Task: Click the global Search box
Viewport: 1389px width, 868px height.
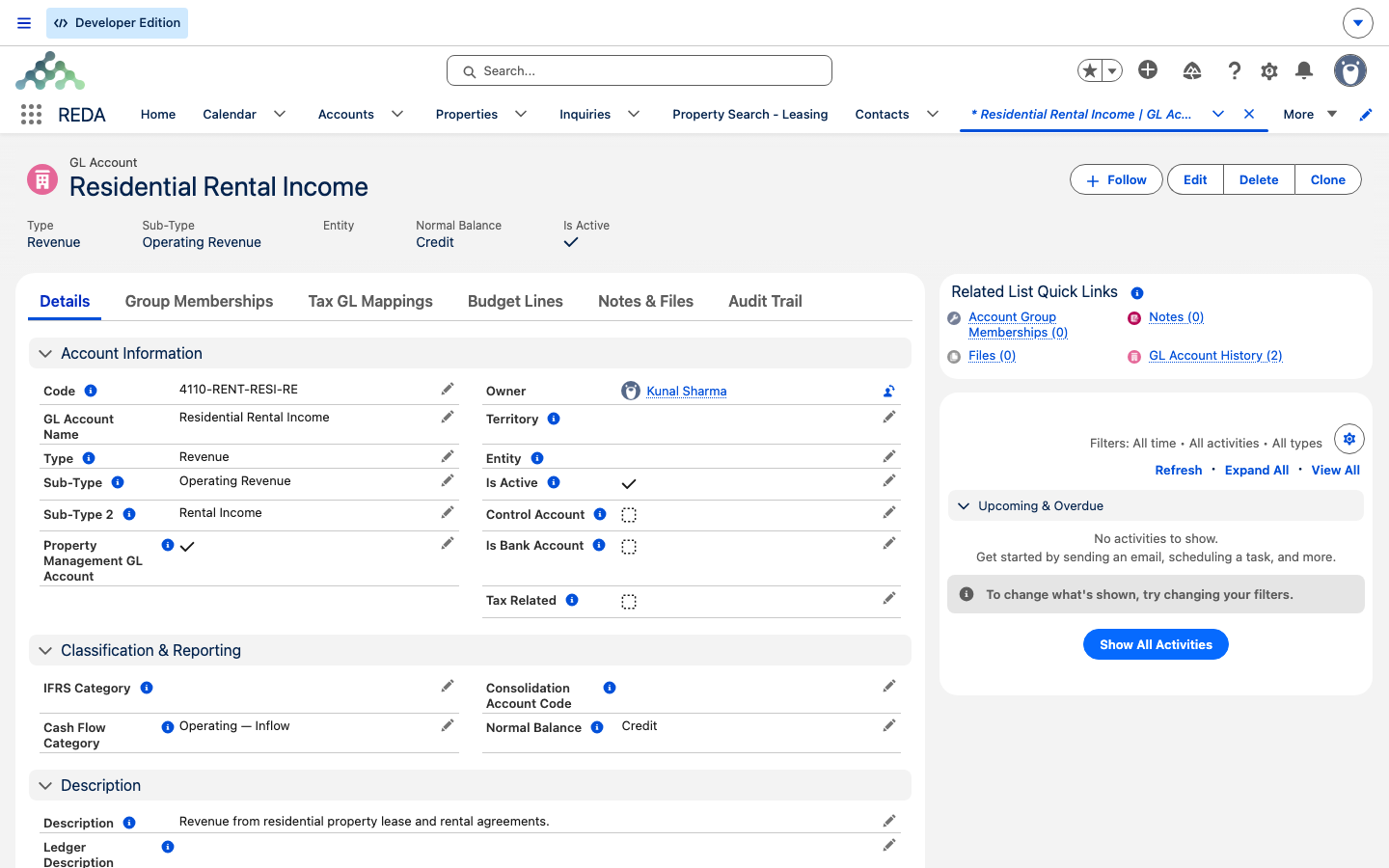Action: [640, 70]
